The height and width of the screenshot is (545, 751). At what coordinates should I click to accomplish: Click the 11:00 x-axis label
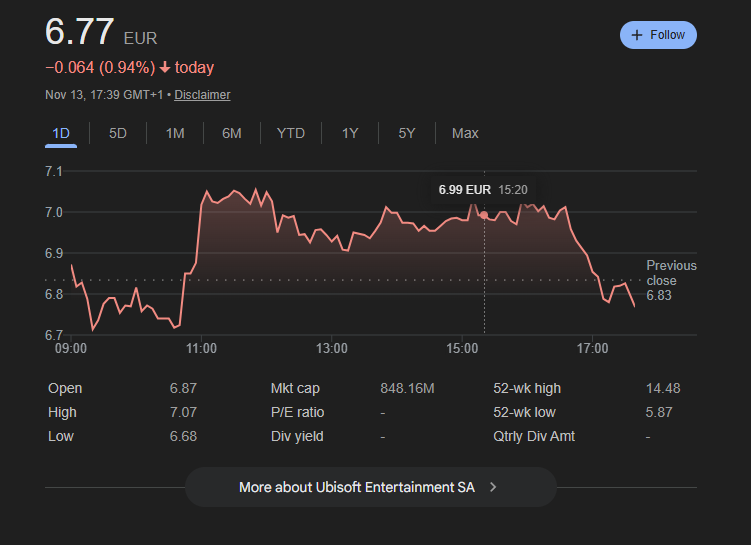[x=201, y=348]
